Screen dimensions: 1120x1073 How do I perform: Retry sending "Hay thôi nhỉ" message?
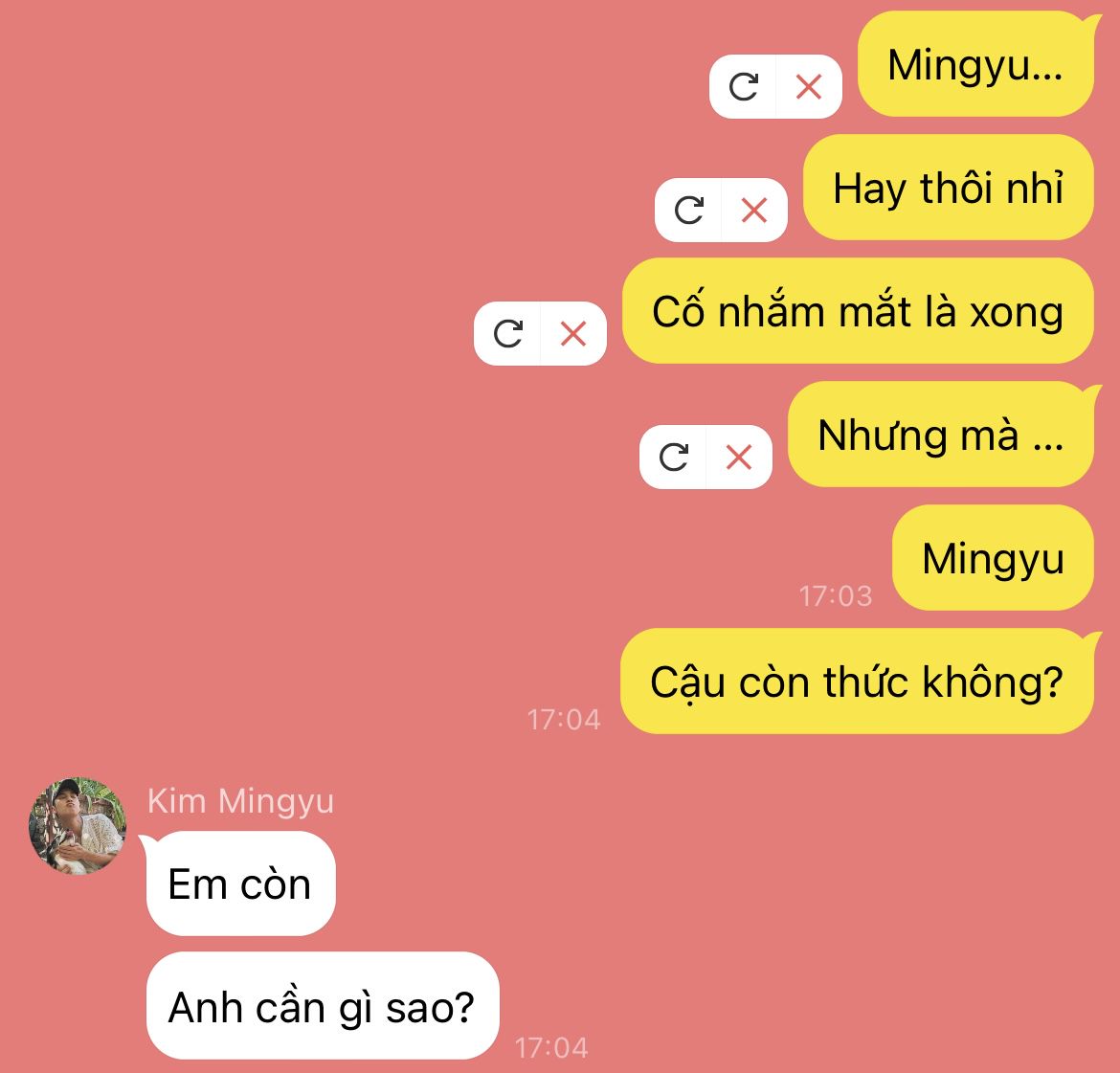click(x=688, y=210)
